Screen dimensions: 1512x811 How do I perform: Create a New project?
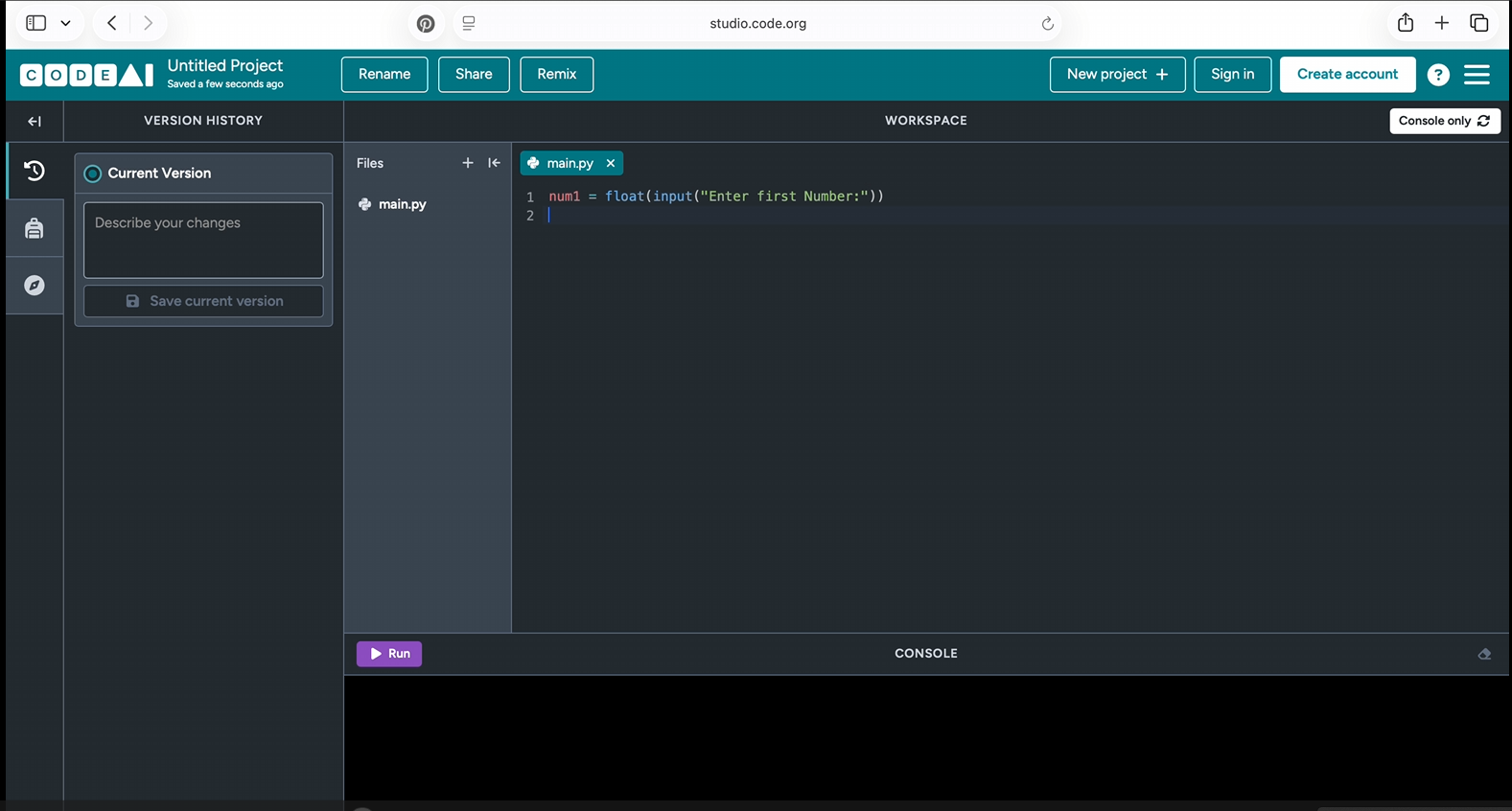pos(1117,74)
